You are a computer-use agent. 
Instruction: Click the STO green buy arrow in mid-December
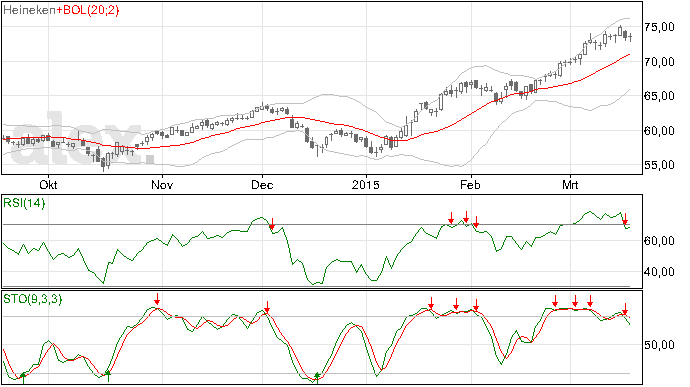pos(317,377)
